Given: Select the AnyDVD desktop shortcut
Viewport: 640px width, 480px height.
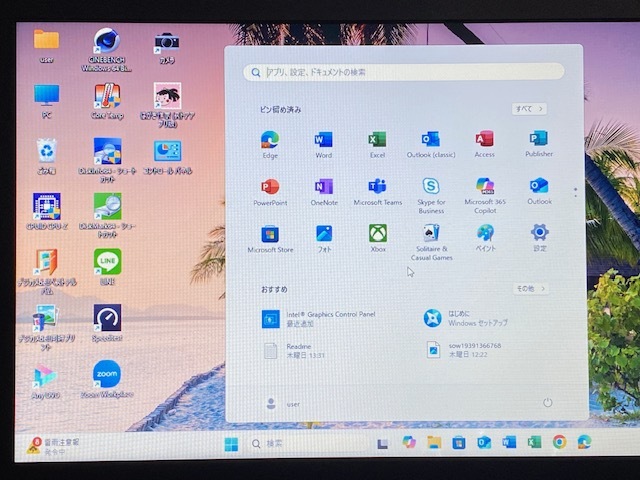Looking at the screenshot, I should pyautogui.click(x=46, y=382).
